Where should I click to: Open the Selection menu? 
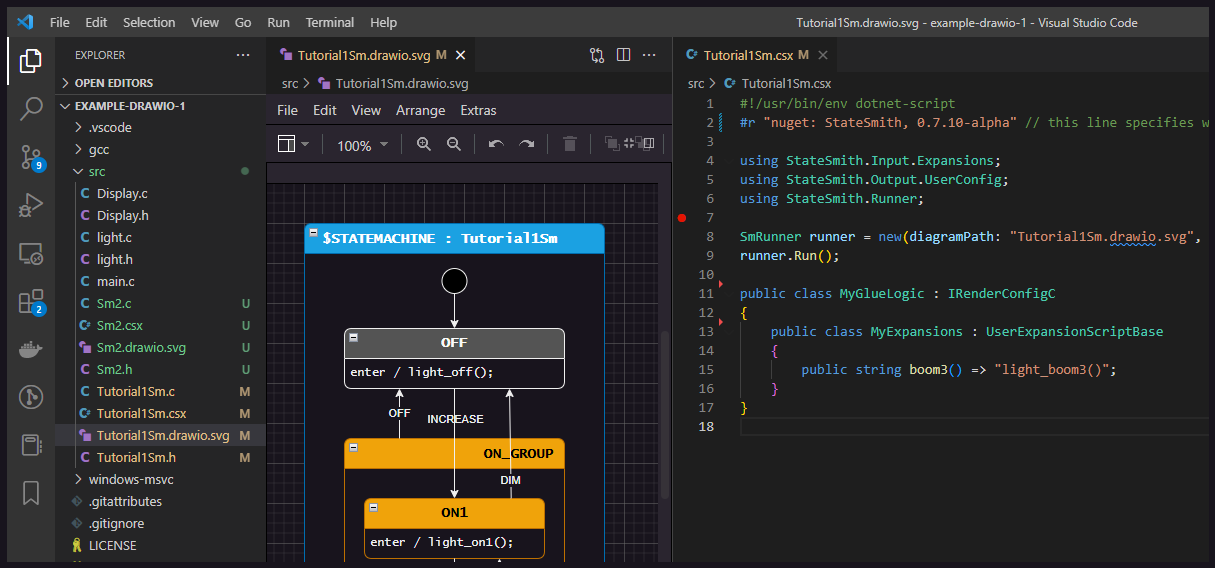(149, 22)
